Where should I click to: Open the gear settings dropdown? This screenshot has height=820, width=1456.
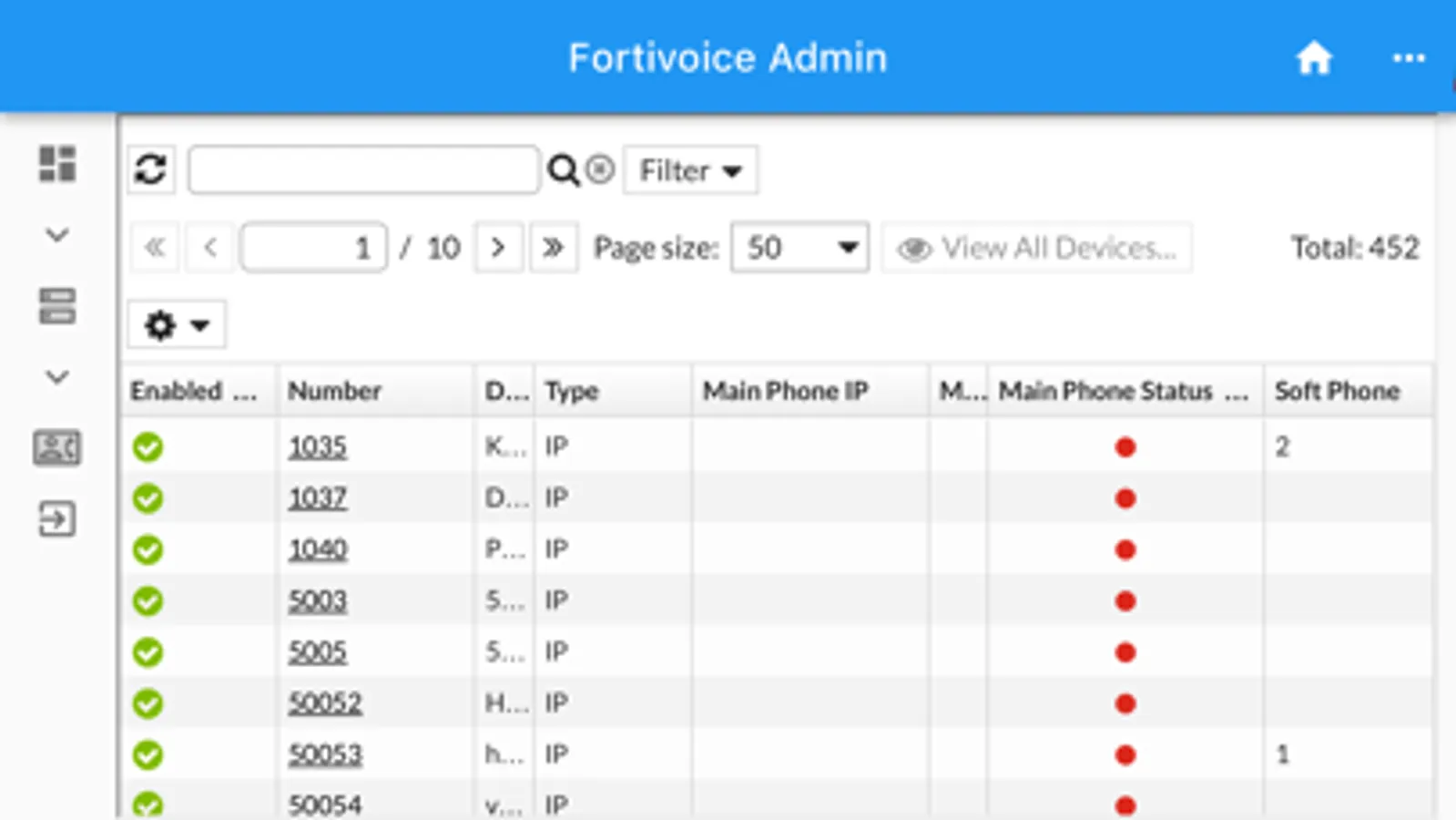click(x=177, y=324)
